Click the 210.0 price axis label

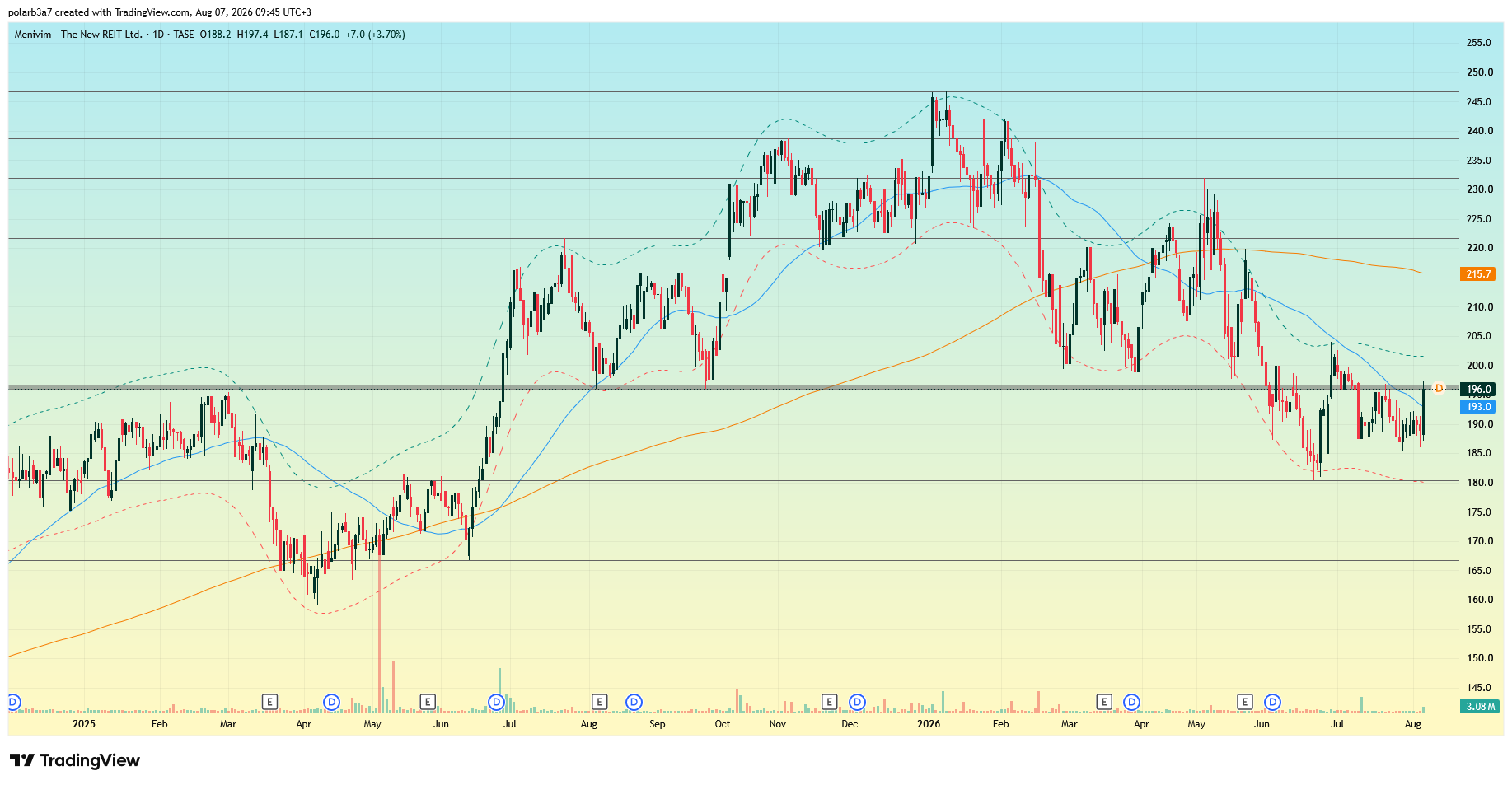(x=1479, y=307)
